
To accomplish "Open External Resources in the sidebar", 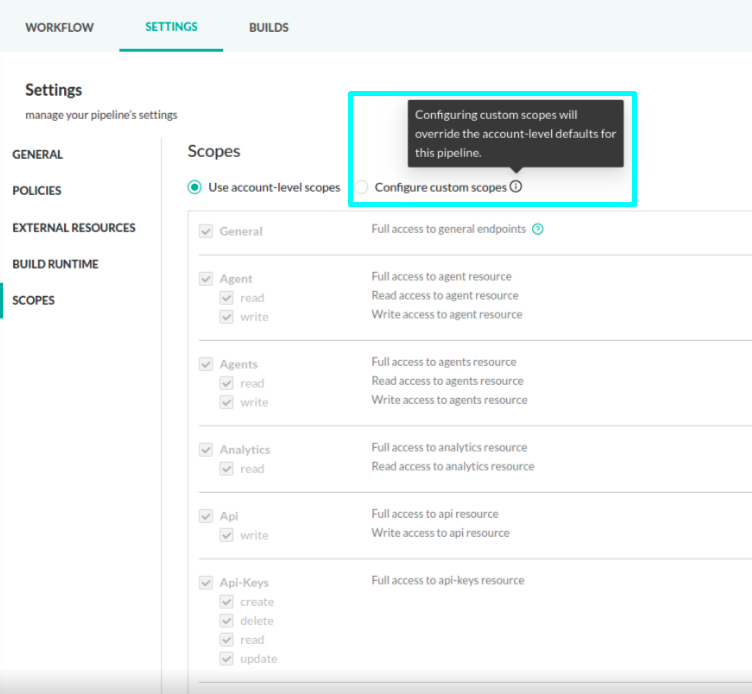I will point(74,228).
